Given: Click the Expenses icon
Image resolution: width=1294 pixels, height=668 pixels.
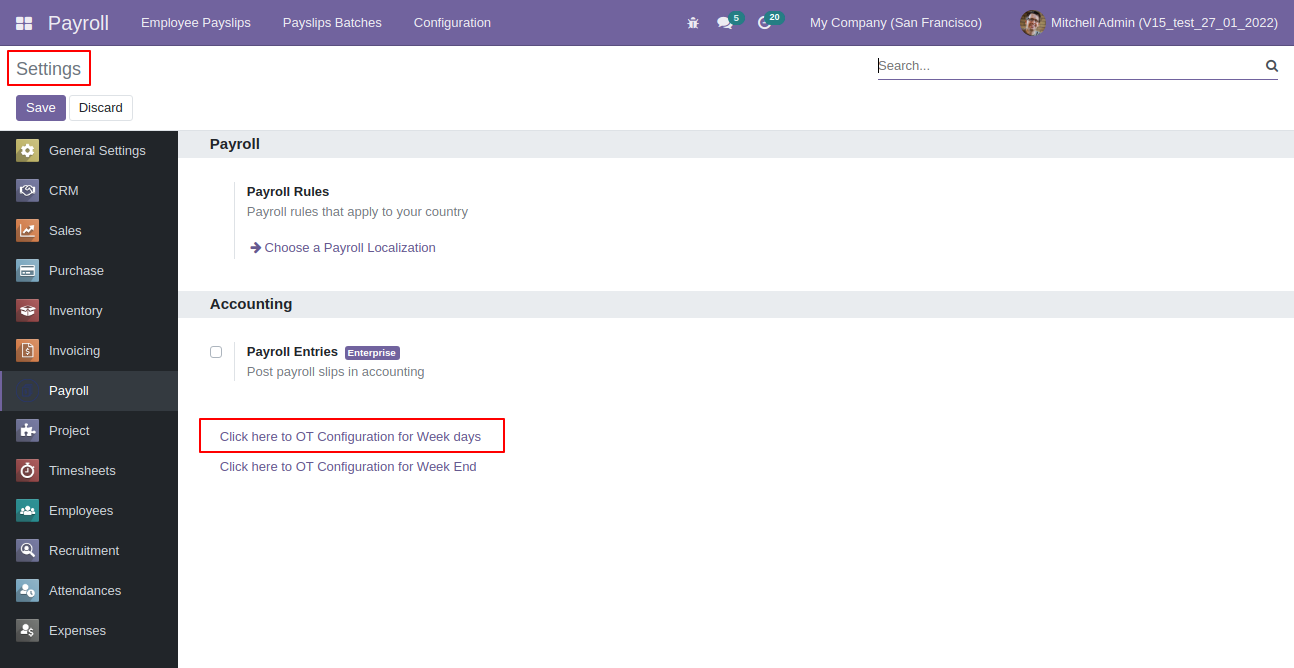Looking at the screenshot, I should point(27,631).
